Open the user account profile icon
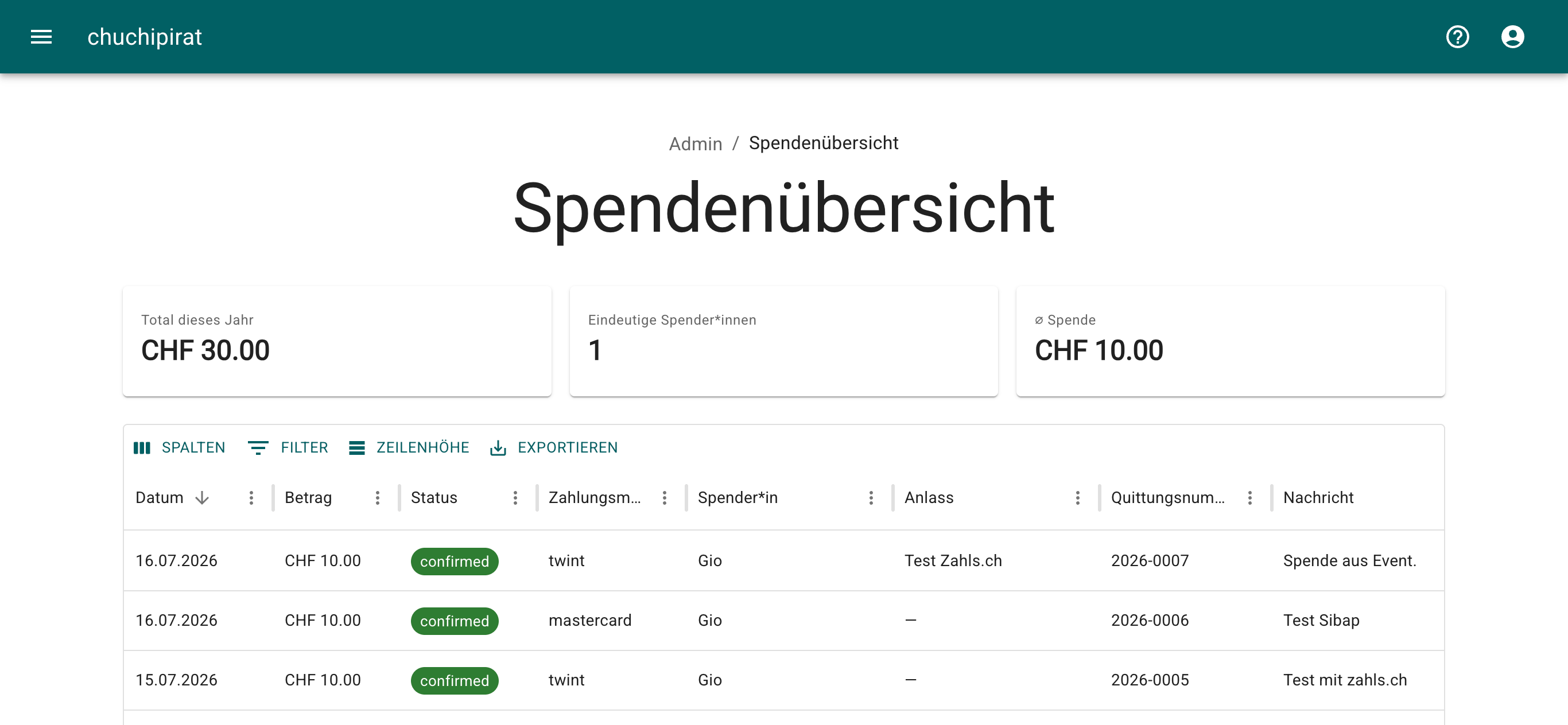Viewport: 1568px width, 725px height. click(1512, 37)
